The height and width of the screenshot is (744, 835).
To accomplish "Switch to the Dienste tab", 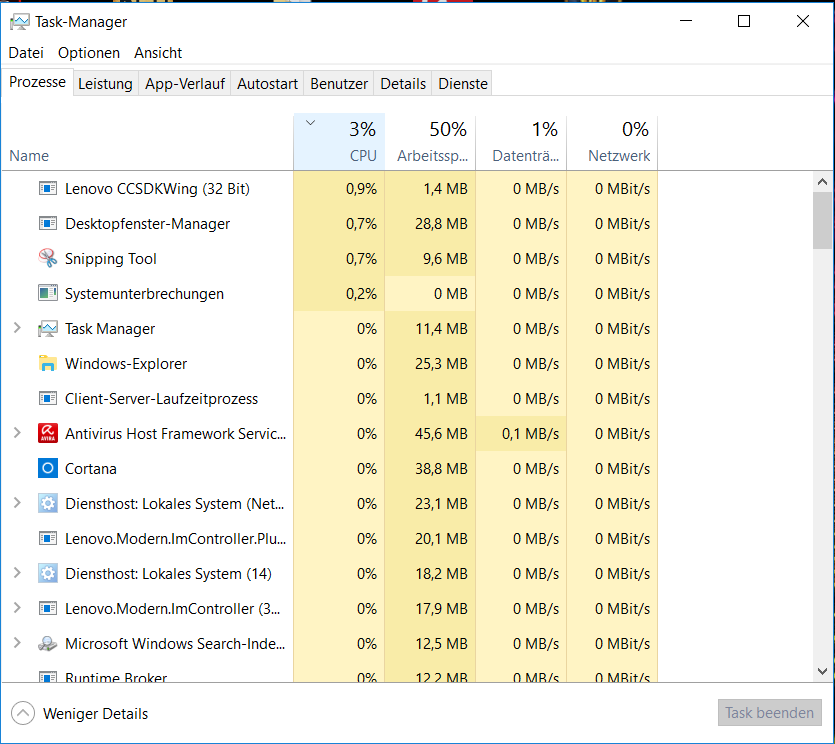I will (x=463, y=84).
